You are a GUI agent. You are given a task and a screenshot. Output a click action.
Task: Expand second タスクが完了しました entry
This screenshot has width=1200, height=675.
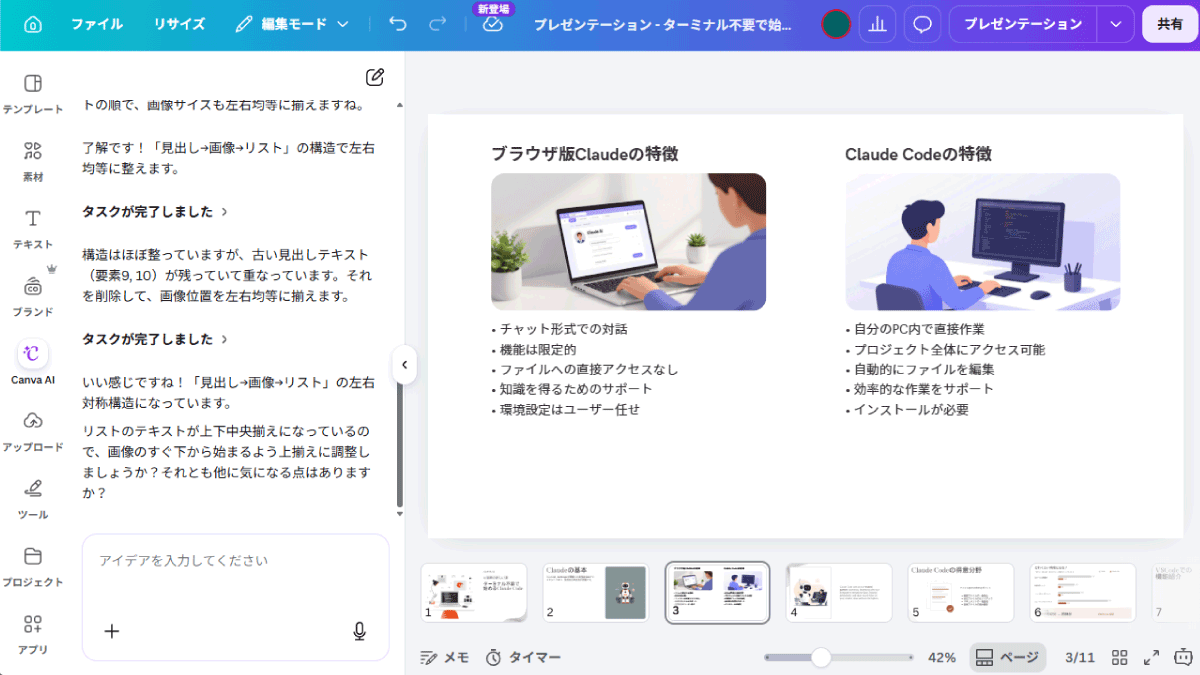(155, 339)
